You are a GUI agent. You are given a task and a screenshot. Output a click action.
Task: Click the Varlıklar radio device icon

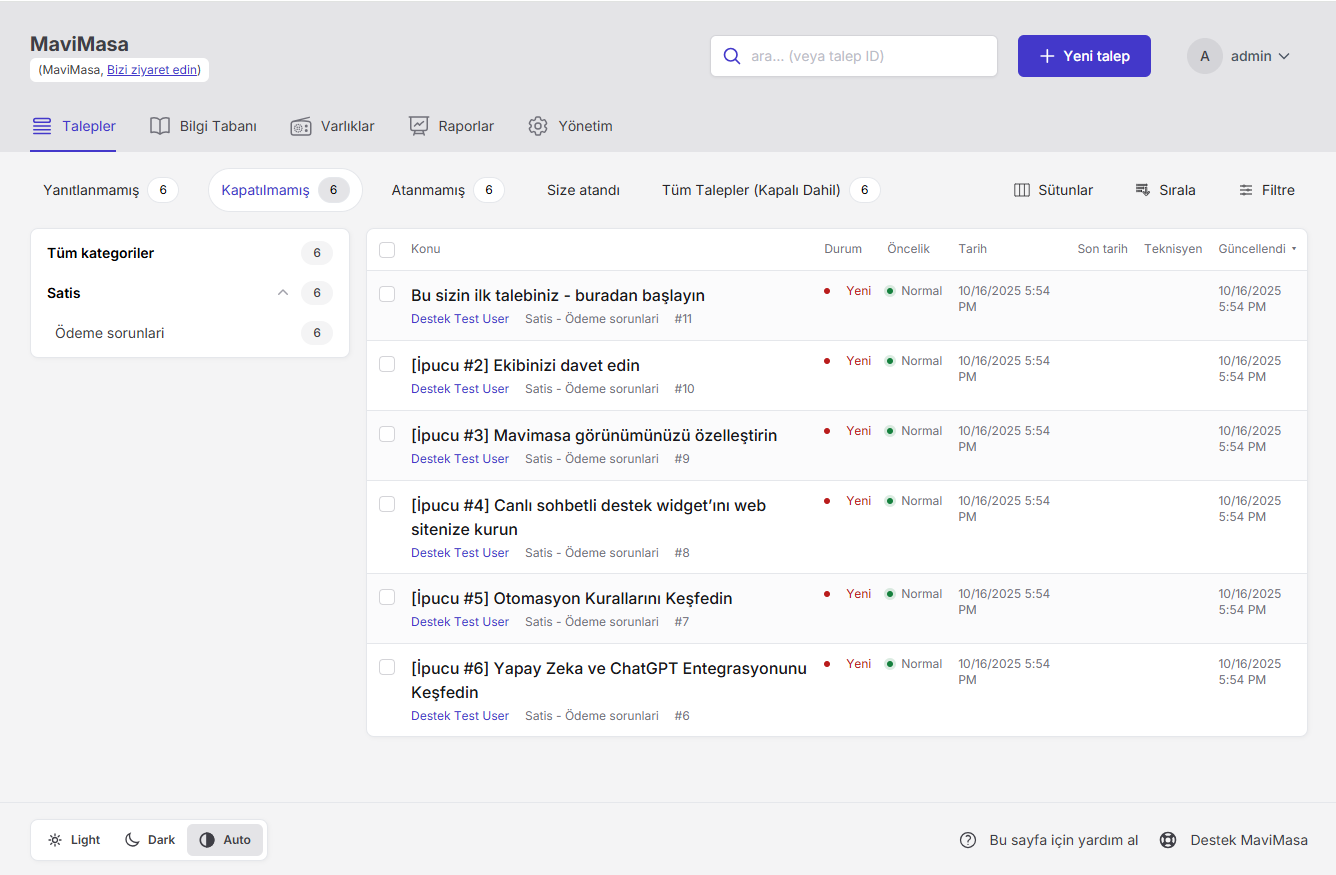click(301, 126)
